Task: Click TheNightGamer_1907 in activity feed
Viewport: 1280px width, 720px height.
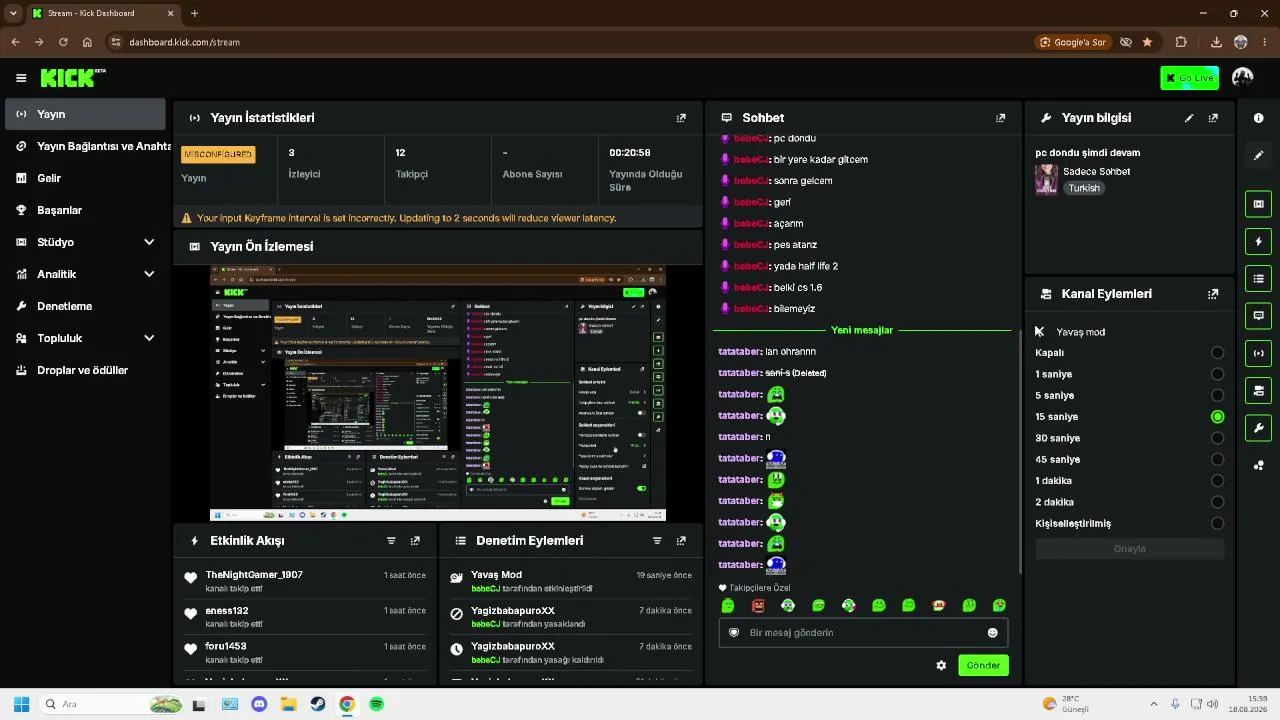Action: click(254, 575)
